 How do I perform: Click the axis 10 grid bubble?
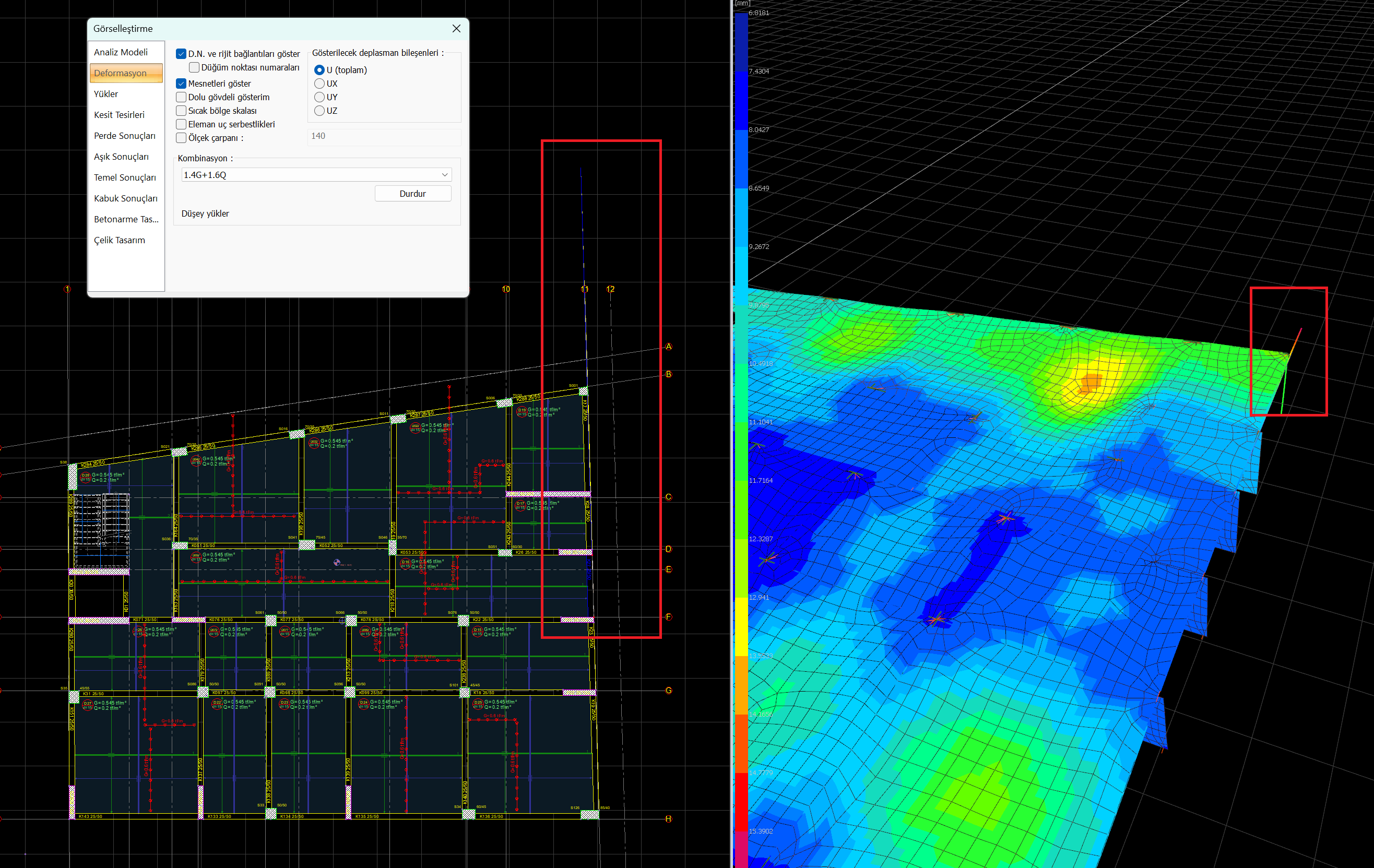click(x=505, y=289)
